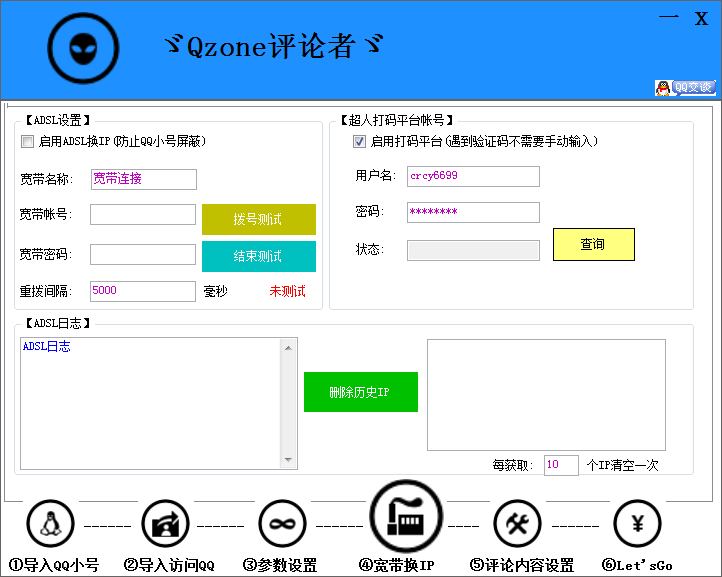722x577 pixels.
Task: Click the 【超人打码平台帐号】 group title
Action: 396,121
